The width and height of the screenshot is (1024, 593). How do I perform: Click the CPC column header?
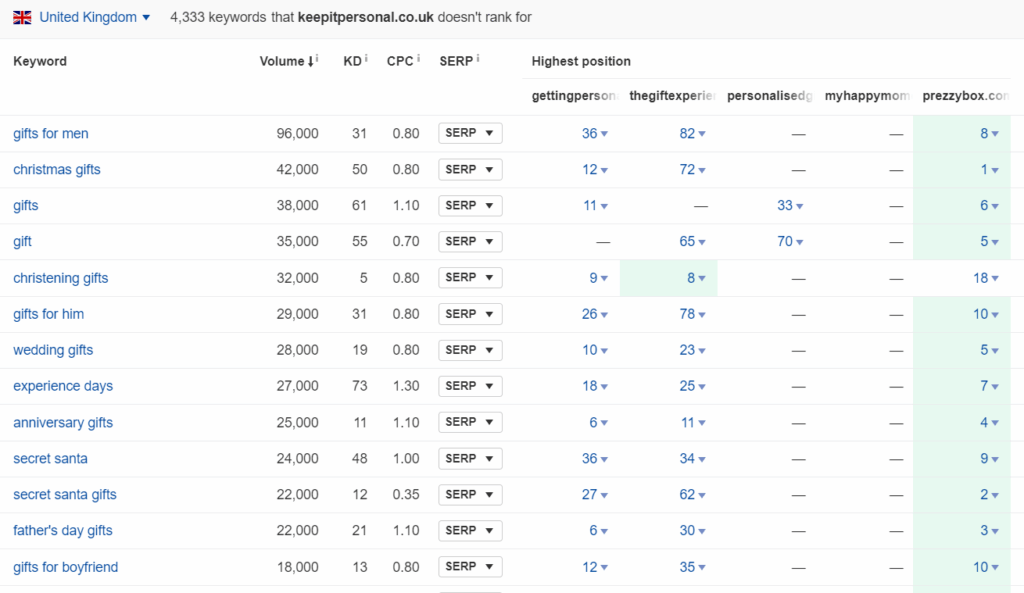400,61
